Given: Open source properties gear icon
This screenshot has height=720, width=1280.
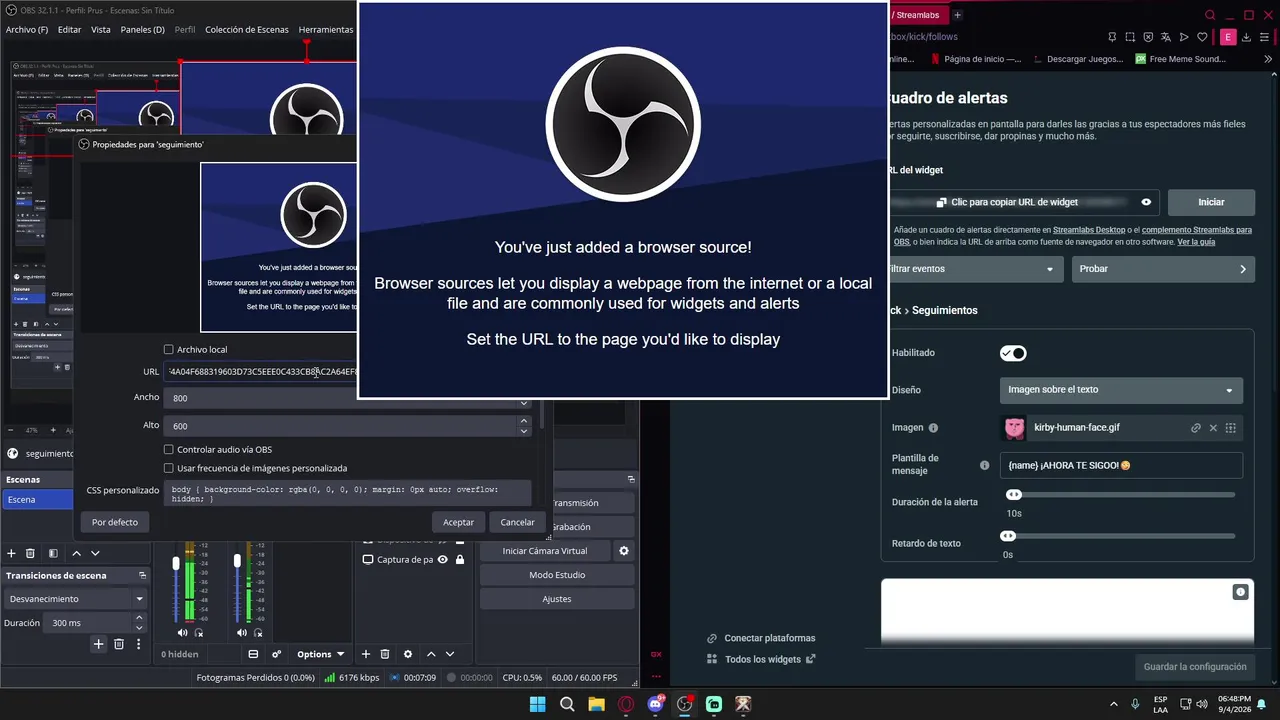Looking at the screenshot, I should coord(407,654).
